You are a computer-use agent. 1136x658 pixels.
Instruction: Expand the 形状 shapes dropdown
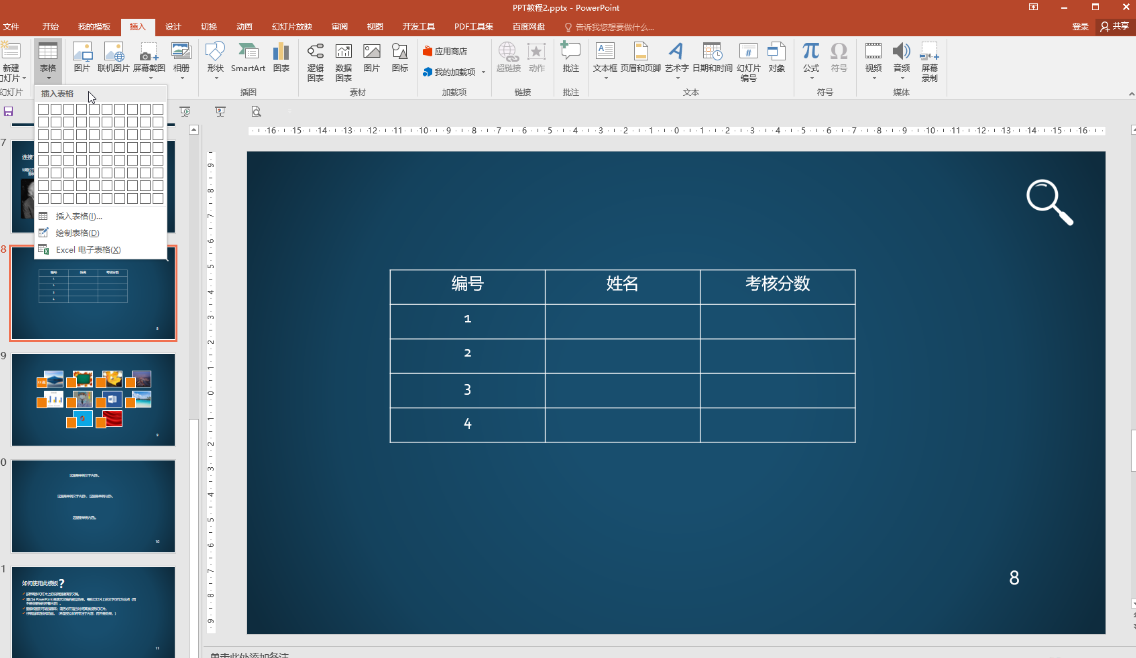[215, 59]
